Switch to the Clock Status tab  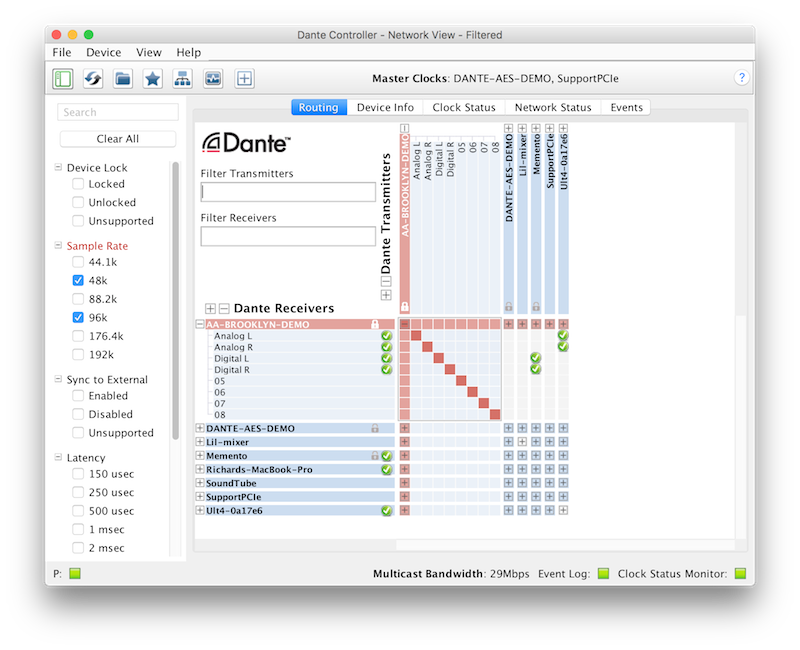click(464, 107)
